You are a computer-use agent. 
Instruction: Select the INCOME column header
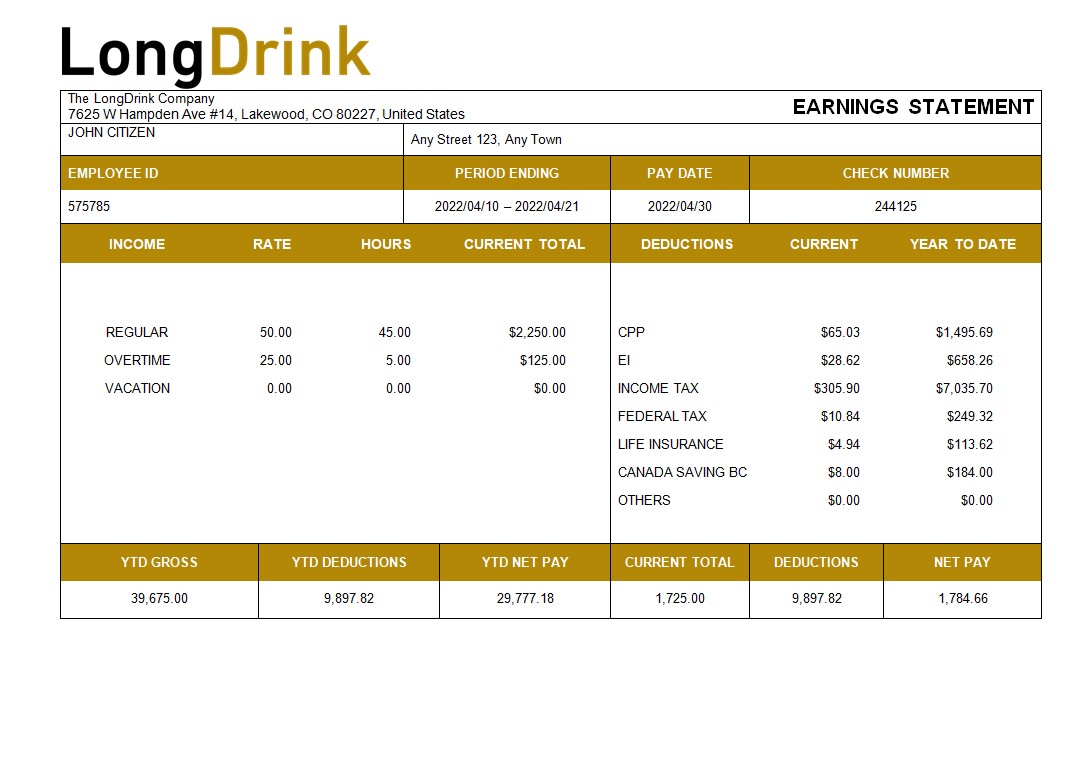[137, 243]
